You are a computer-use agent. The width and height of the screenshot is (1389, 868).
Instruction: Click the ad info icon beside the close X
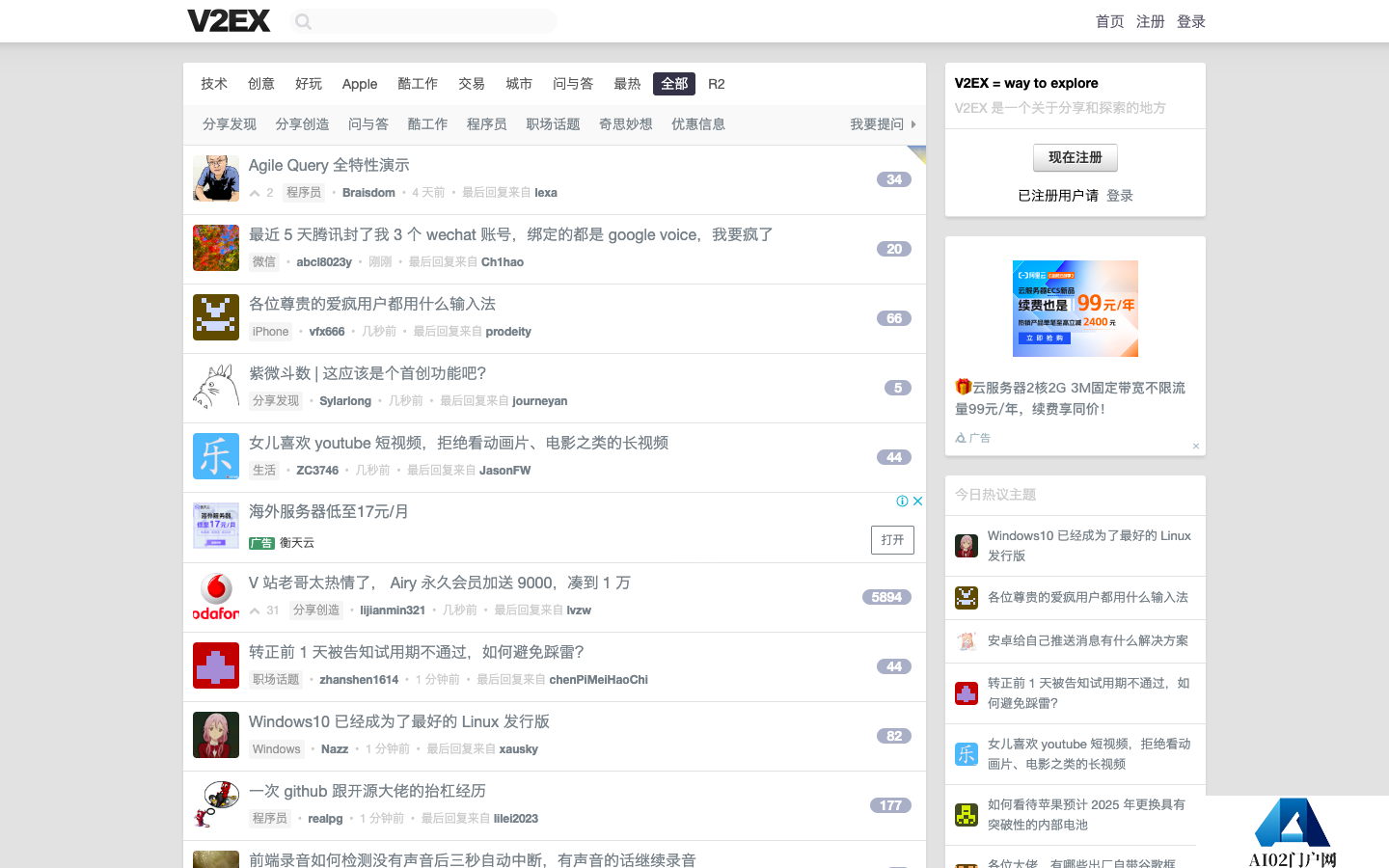(x=902, y=501)
